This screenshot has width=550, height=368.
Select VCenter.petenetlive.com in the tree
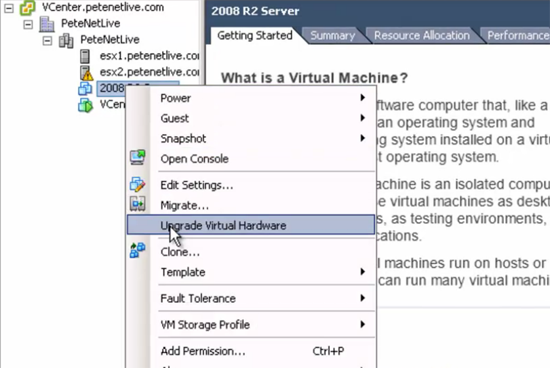click(x=103, y=7)
